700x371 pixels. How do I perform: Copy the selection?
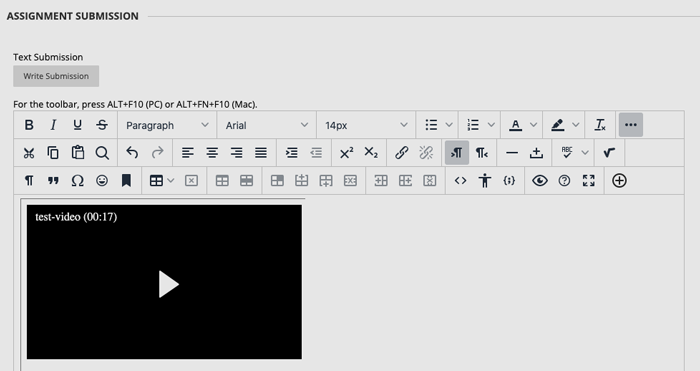click(53, 153)
